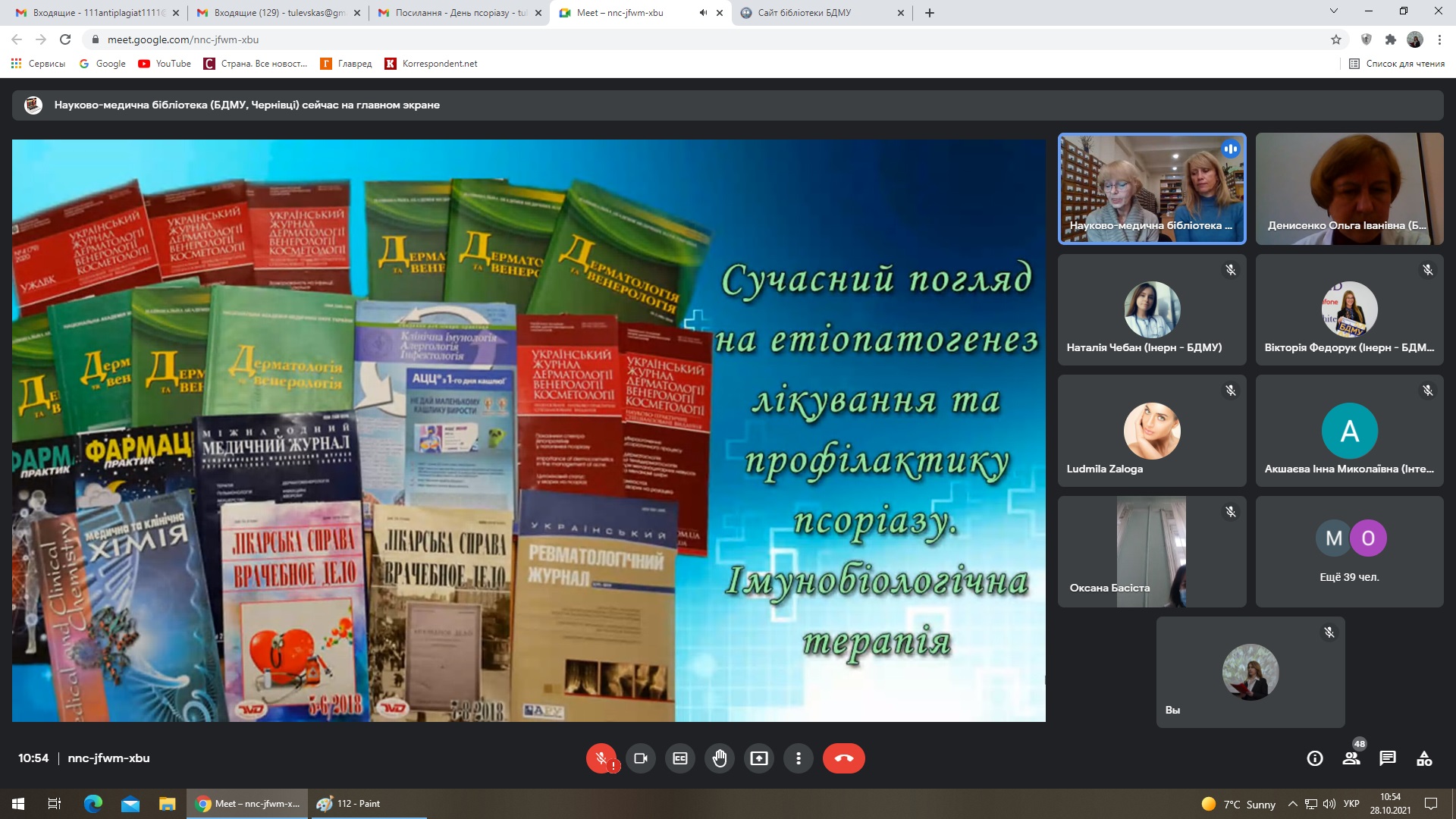Raise hand in the meeting
Viewport: 1456px width, 819px height.
tap(720, 758)
